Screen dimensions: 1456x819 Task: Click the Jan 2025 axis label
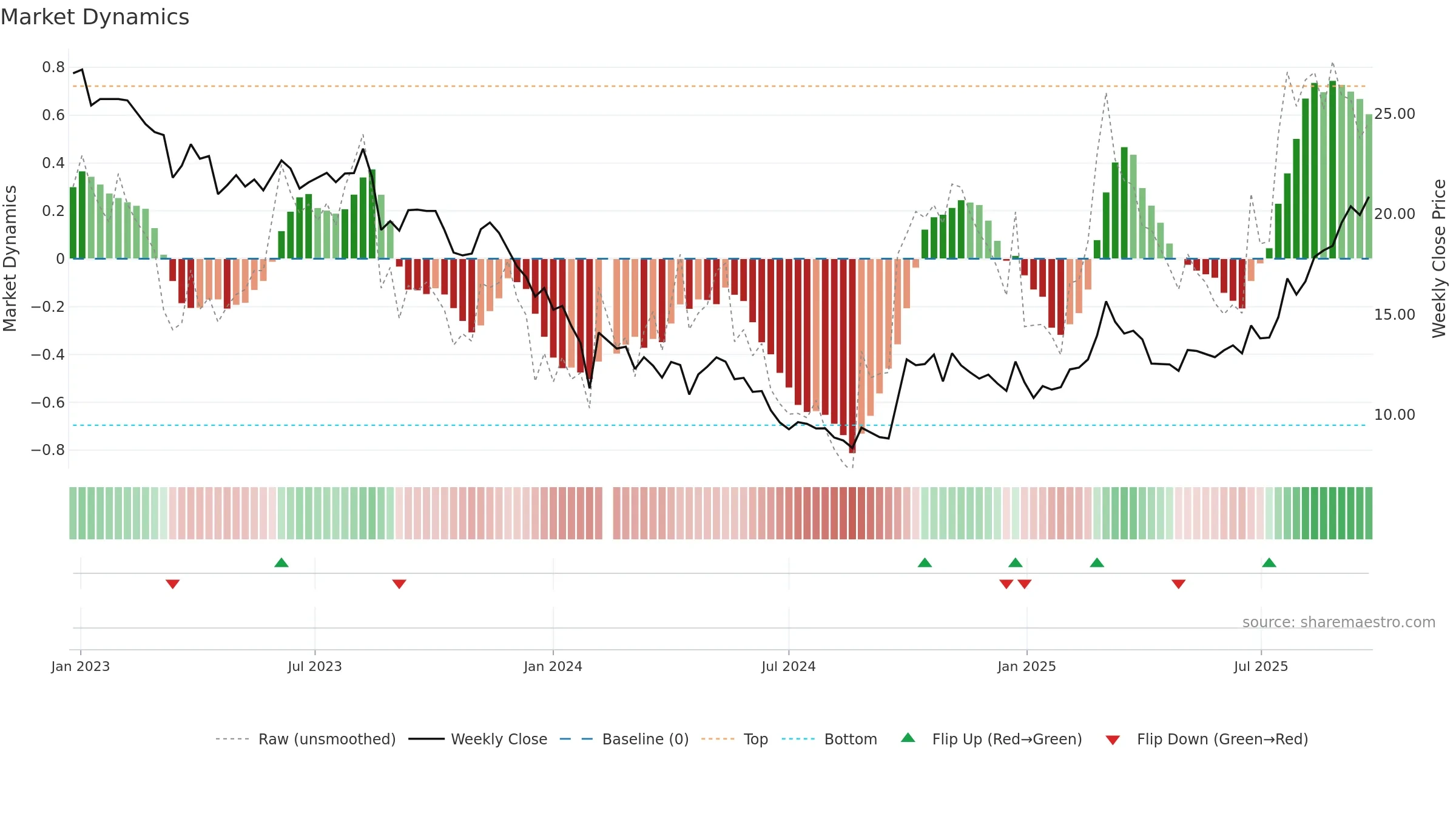pyautogui.click(x=1027, y=666)
